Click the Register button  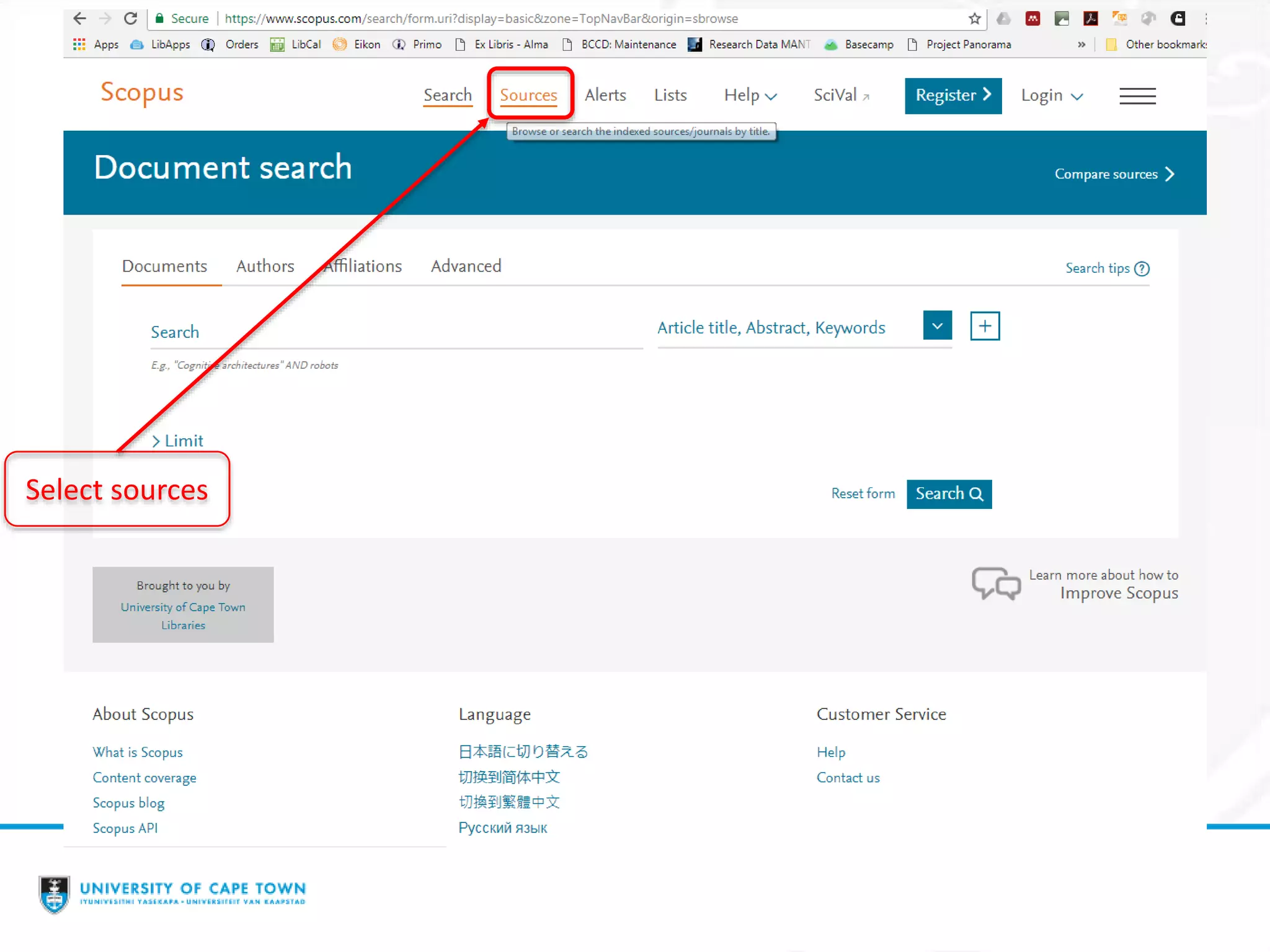952,95
